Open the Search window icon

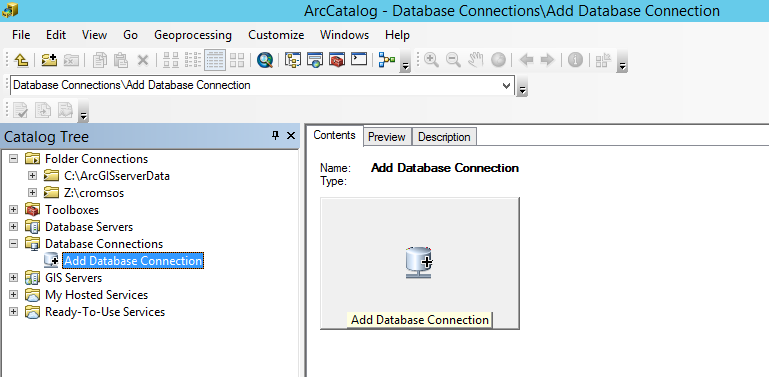[315, 60]
